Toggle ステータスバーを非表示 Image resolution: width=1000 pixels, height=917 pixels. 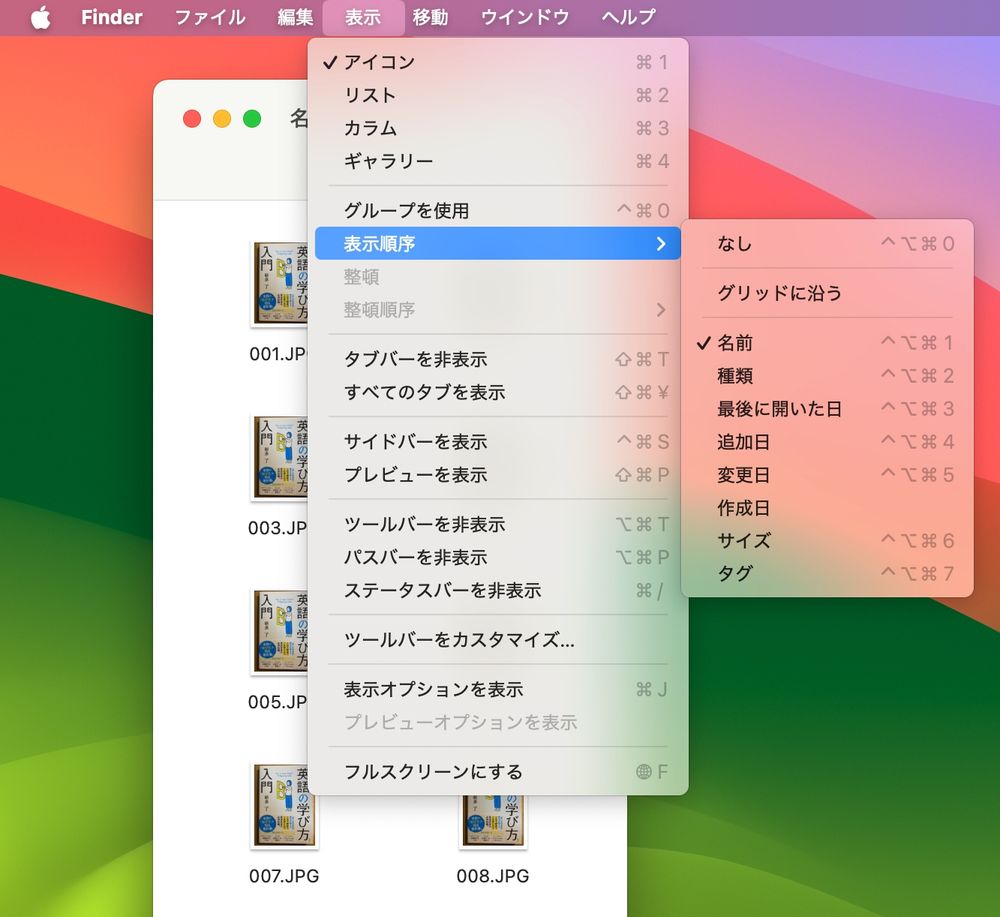pyautogui.click(x=498, y=591)
